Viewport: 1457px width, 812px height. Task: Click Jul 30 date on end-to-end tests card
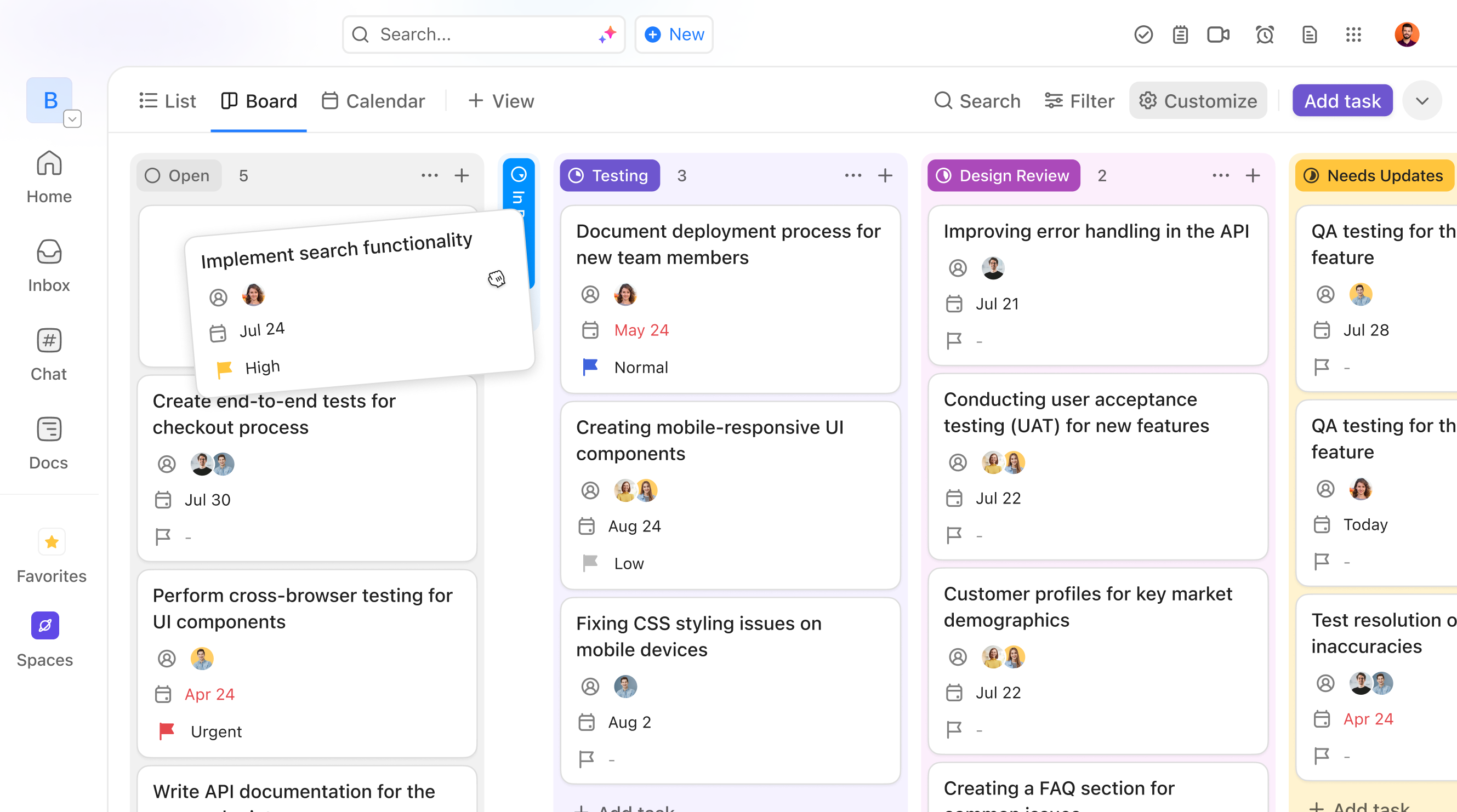tap(207, 499)
